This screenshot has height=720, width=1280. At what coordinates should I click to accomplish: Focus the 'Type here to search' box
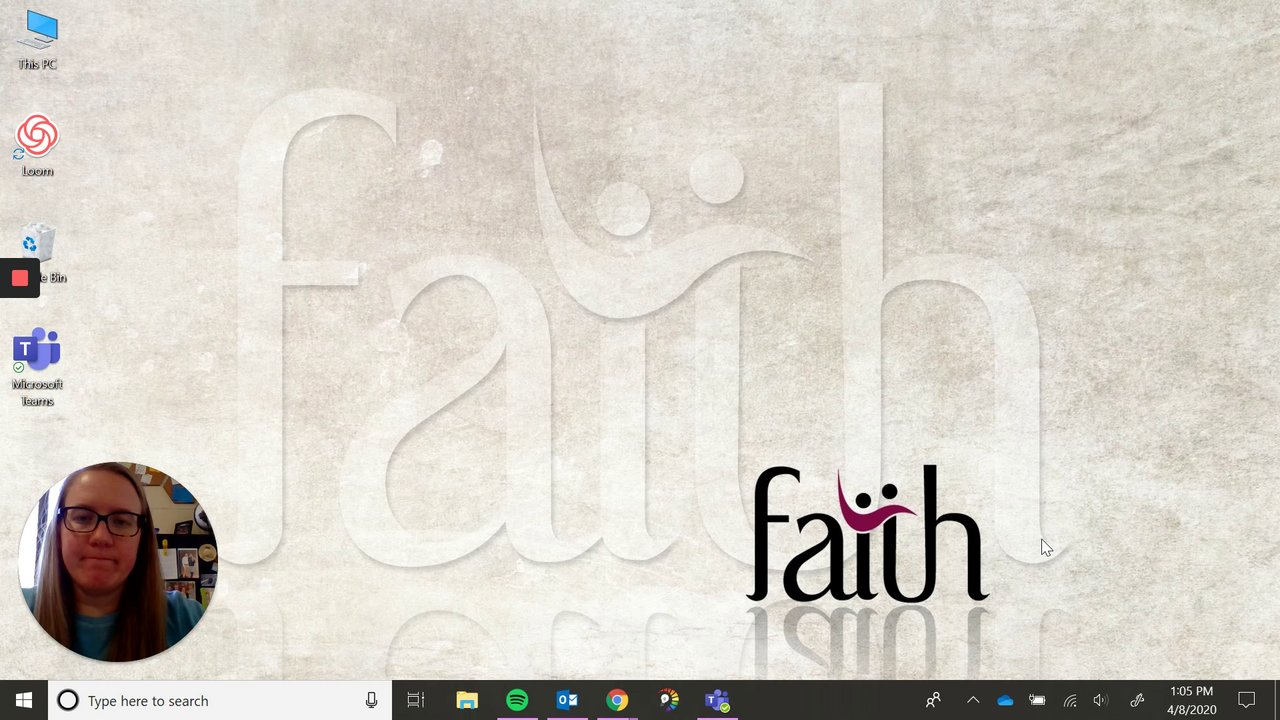coord(220,701)
